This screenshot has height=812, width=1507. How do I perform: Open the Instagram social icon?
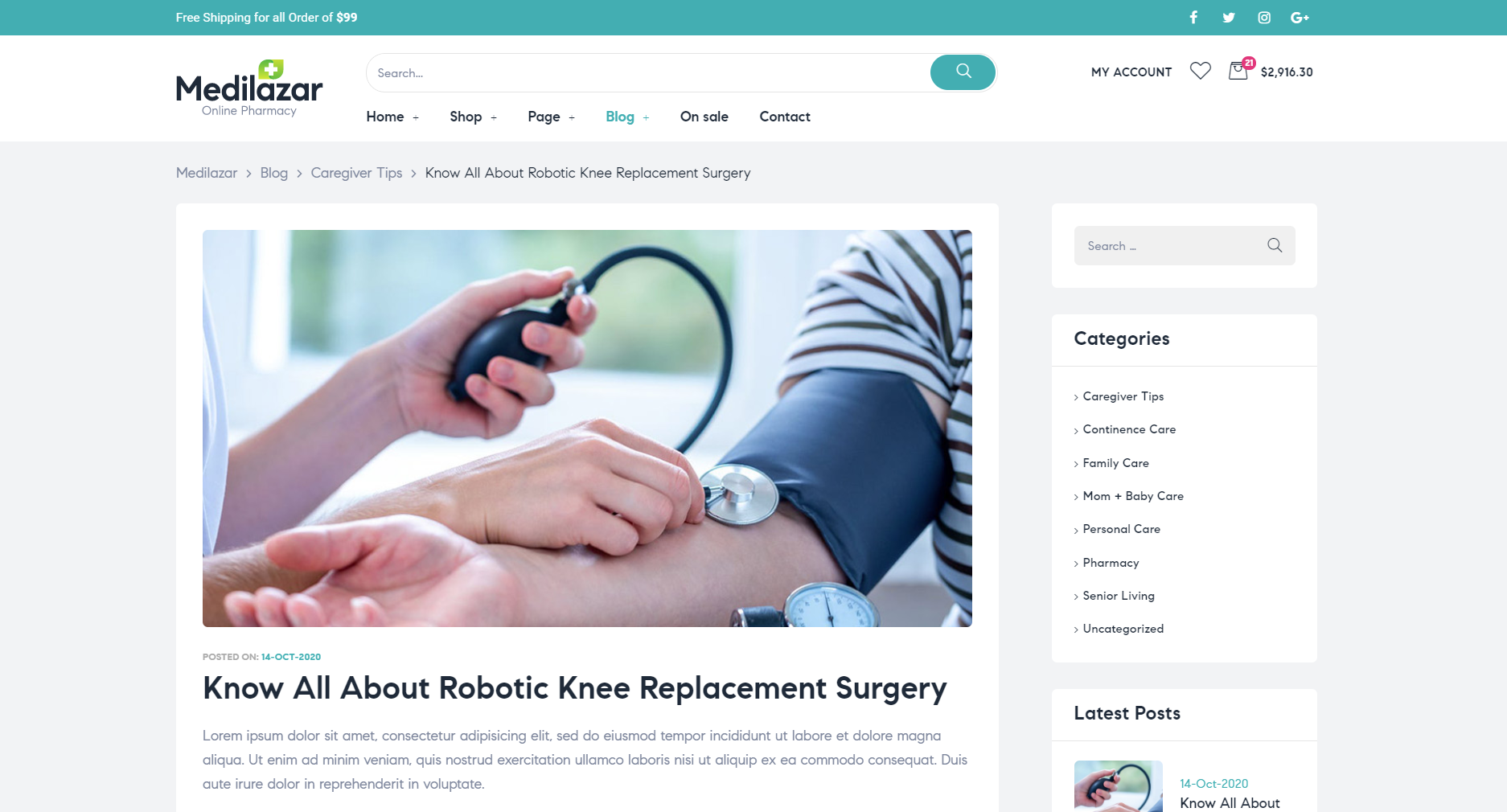click(1264, 18)
